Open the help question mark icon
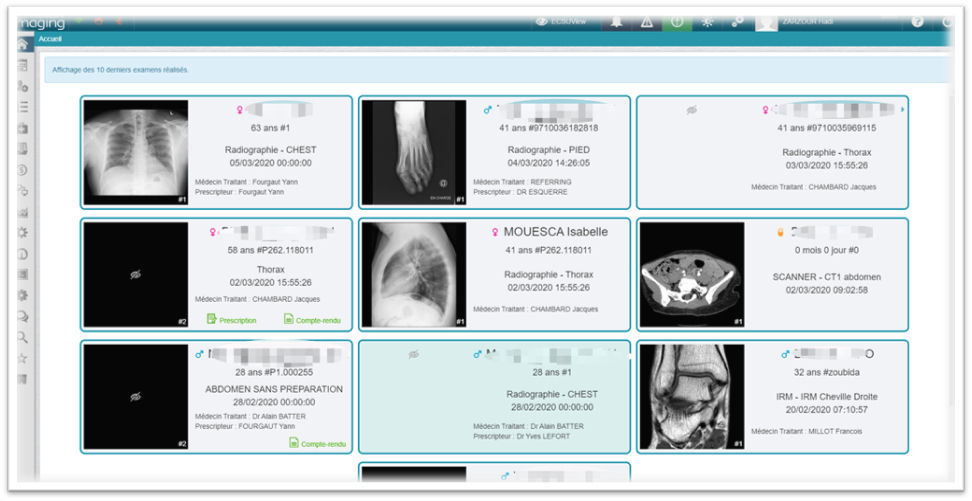Image resolution: width=972 pixels, height=501 pixels. coord(917,22)
